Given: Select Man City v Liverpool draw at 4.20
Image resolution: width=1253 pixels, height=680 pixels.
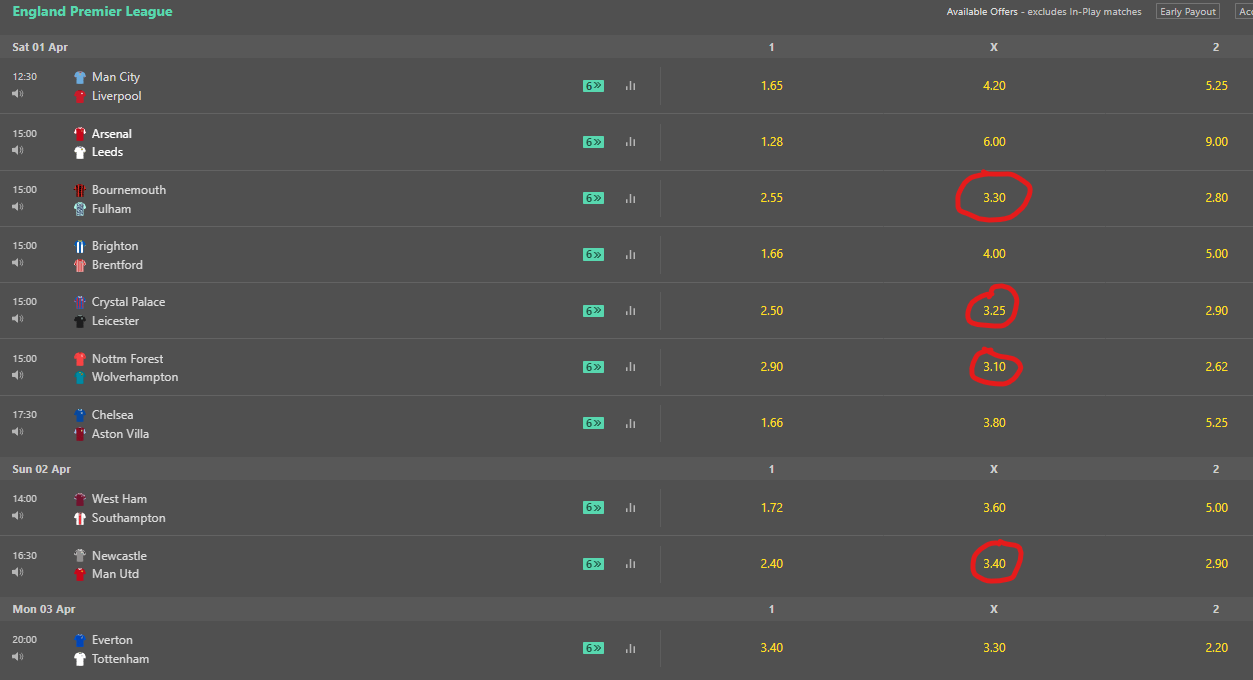Looking at the screenshot, I should click(994, 86).
